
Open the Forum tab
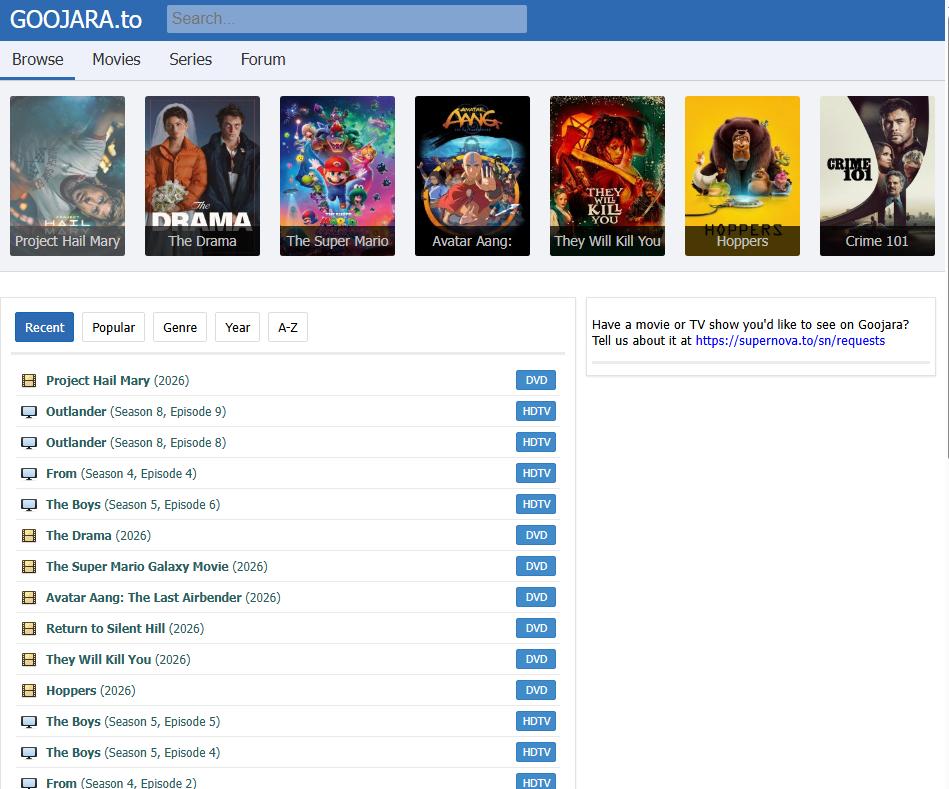click(x=263, y=59)
